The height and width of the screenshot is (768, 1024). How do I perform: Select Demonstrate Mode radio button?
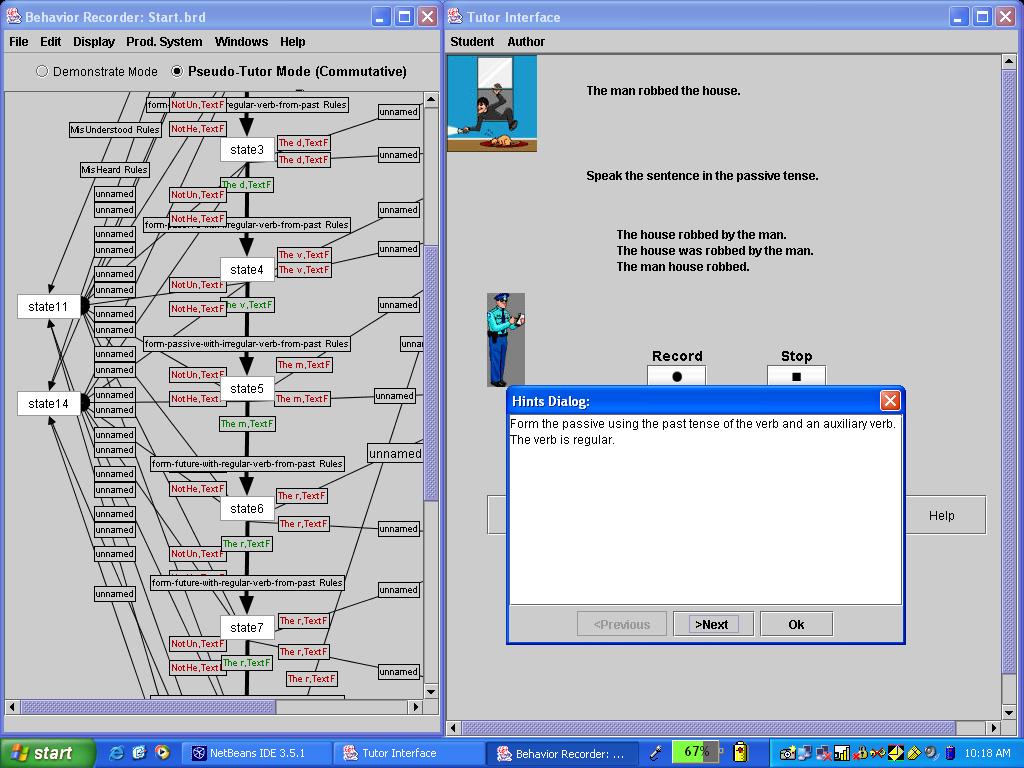[x=42, y=71]
